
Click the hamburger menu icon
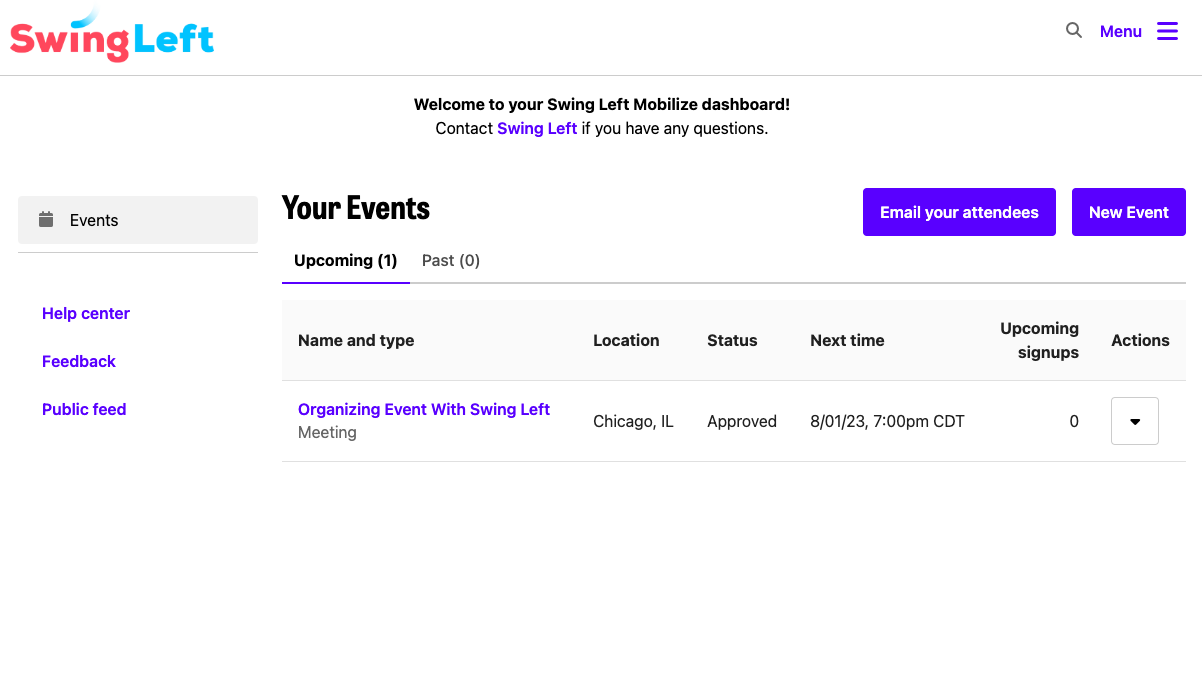tap(1168, 32)
